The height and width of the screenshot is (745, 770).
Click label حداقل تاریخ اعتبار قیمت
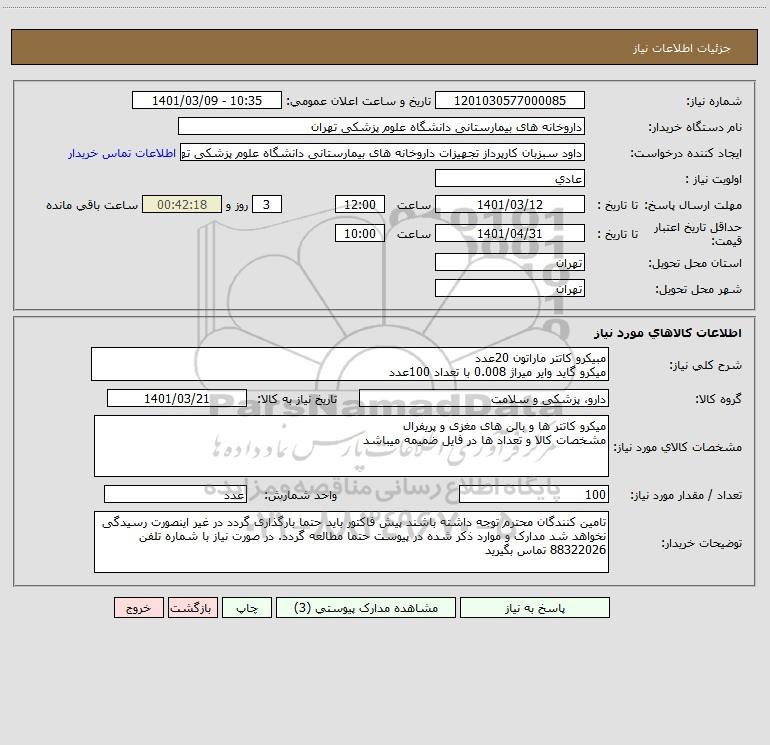click(698, 234)
